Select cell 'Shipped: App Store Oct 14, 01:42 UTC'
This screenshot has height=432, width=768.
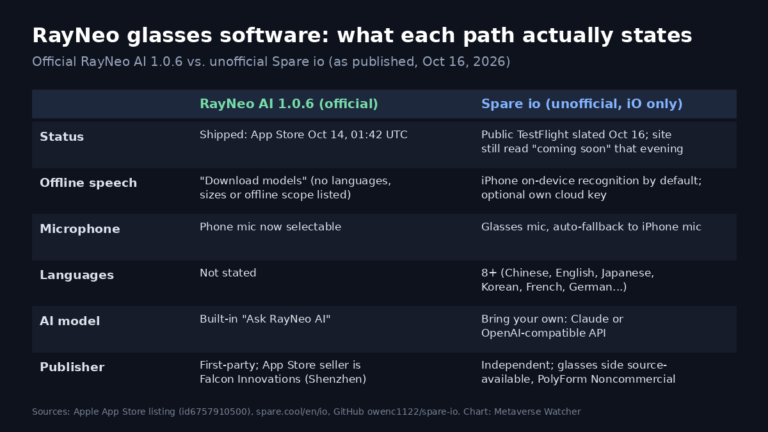[303, 135]
